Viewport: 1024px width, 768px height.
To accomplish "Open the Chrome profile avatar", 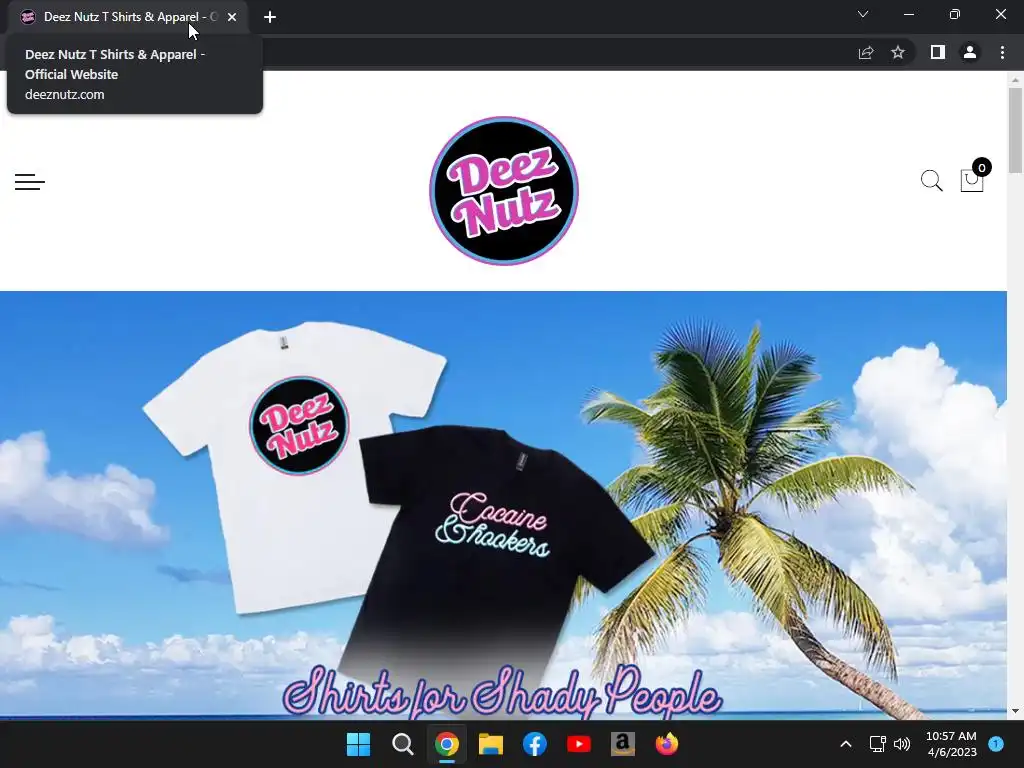I will pos(970,52).
